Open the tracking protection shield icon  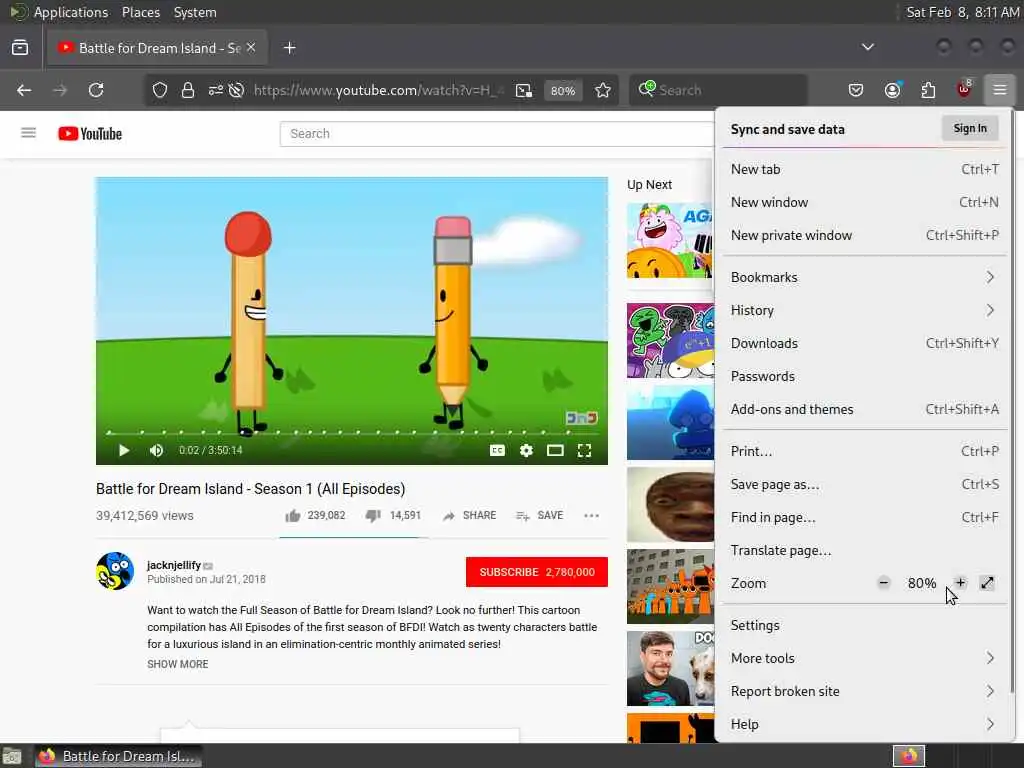tap(159, 90)
